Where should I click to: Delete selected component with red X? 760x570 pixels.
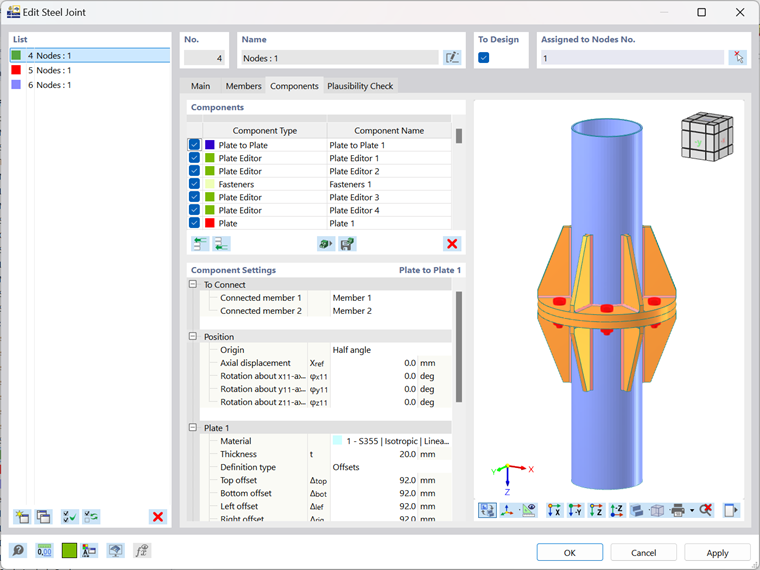tap(452, 243)
